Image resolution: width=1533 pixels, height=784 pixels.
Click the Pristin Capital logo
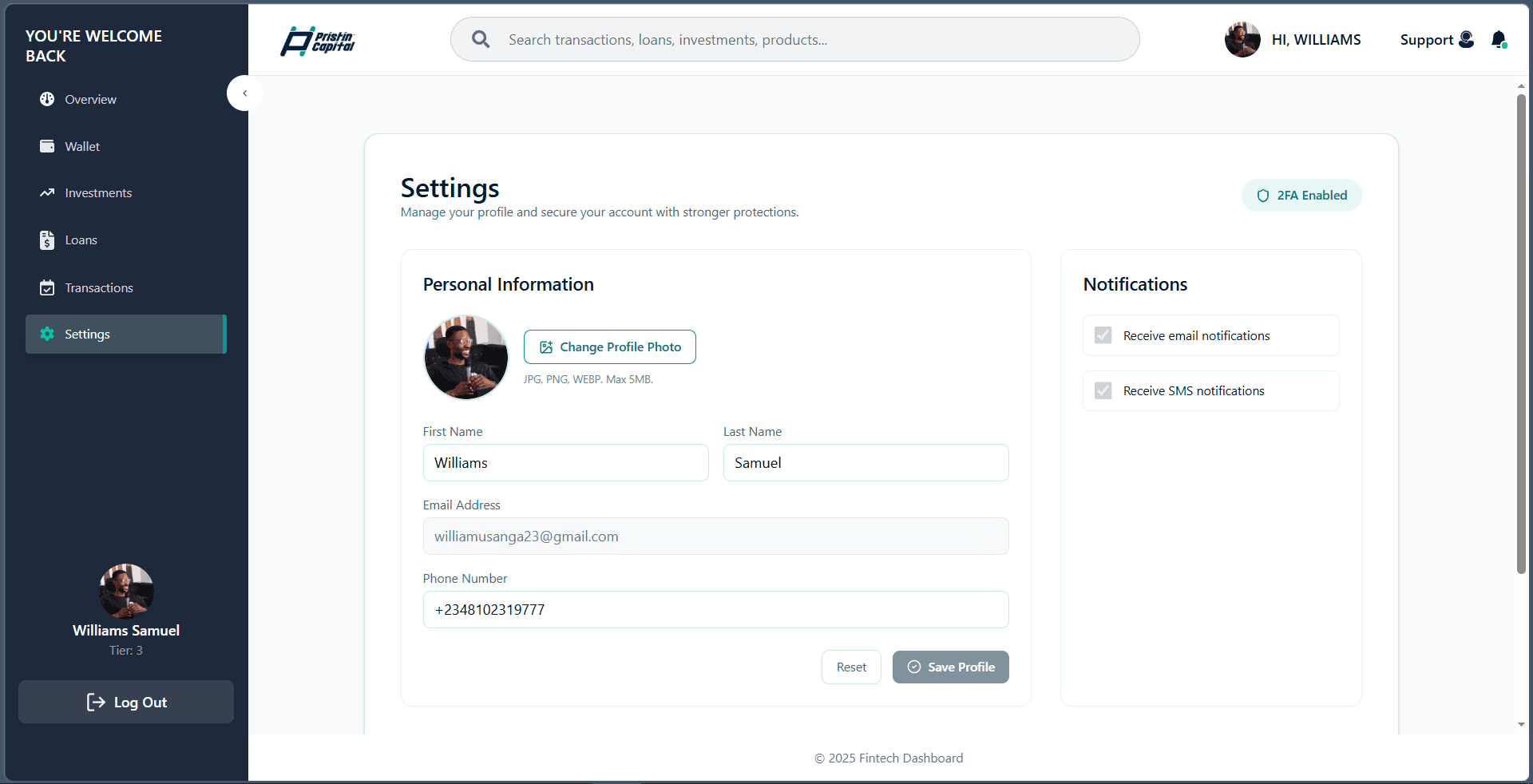pos(318,41)
